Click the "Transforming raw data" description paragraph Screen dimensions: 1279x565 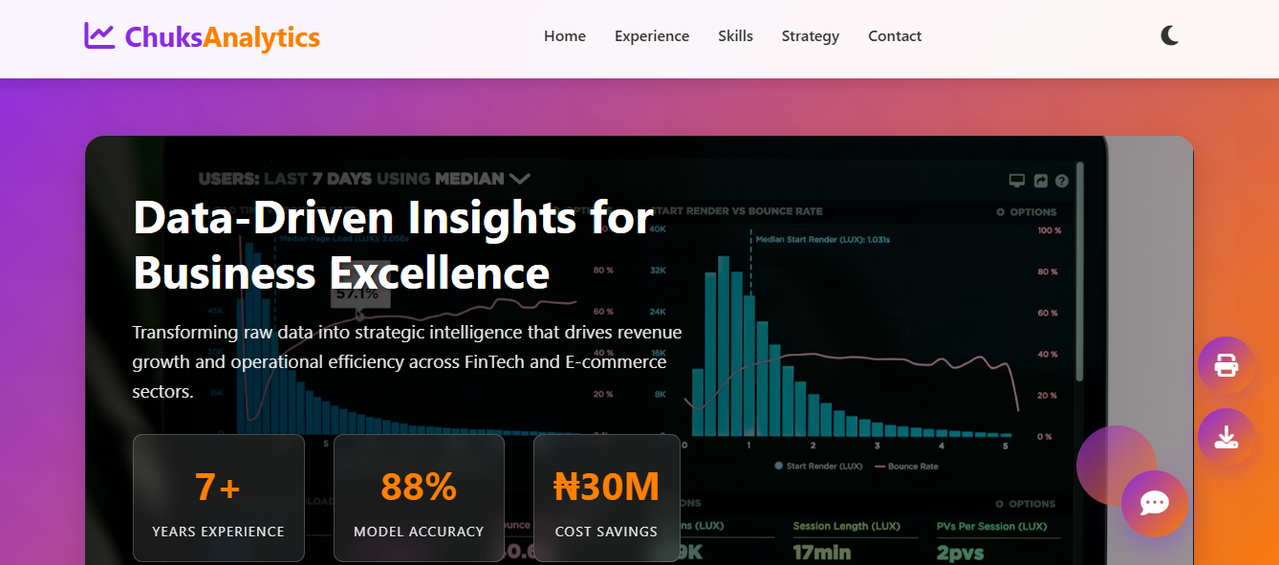click(407, 361)
